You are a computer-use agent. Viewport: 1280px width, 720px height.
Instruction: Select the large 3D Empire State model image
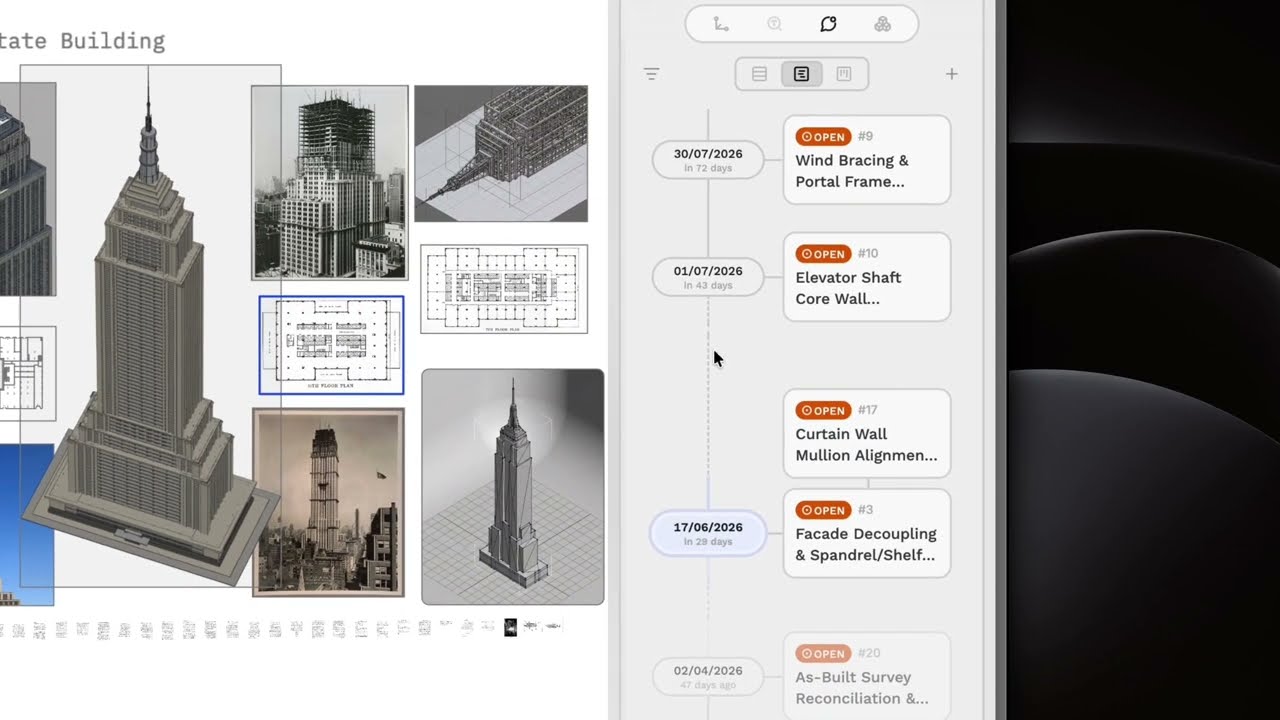pos(150,326)
